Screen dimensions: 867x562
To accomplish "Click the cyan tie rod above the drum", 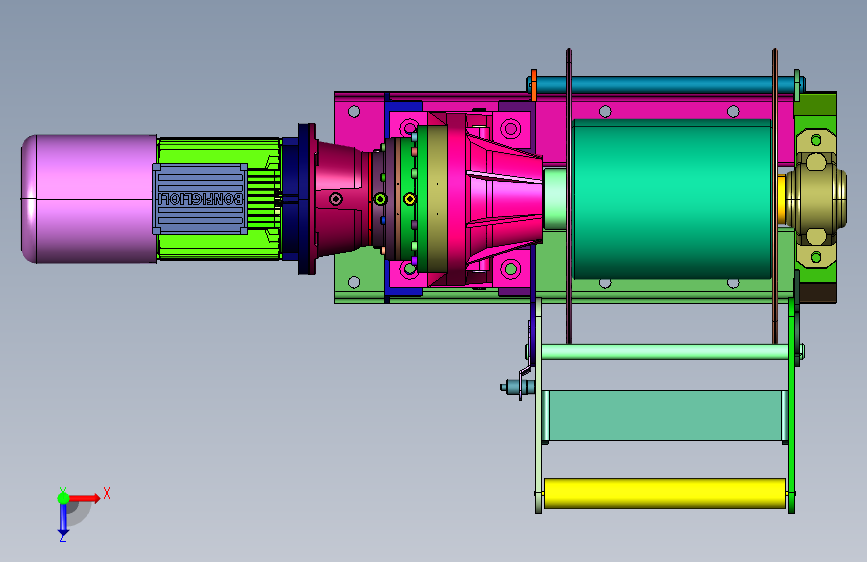I will [x=664, y=86].
